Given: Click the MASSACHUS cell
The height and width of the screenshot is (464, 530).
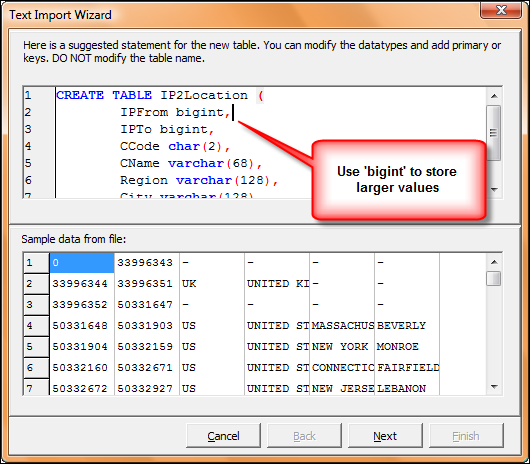Looking at the screenshot, I should point(342,325).
